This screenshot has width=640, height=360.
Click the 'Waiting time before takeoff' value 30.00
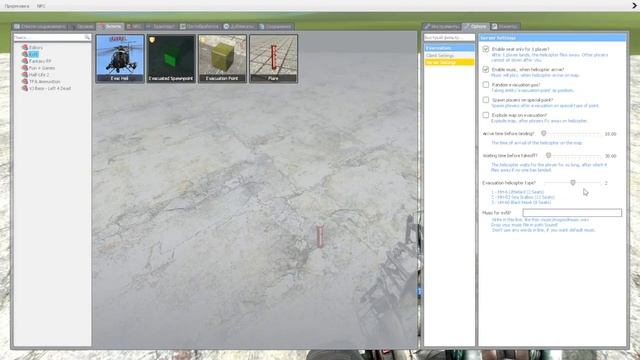(x=610, y=156)
